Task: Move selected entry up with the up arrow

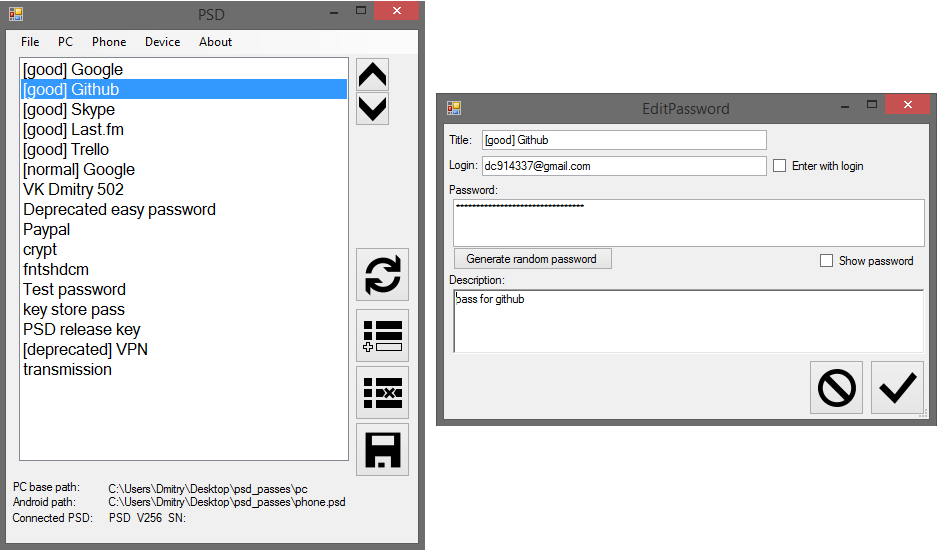Action: tap(372, 75)
